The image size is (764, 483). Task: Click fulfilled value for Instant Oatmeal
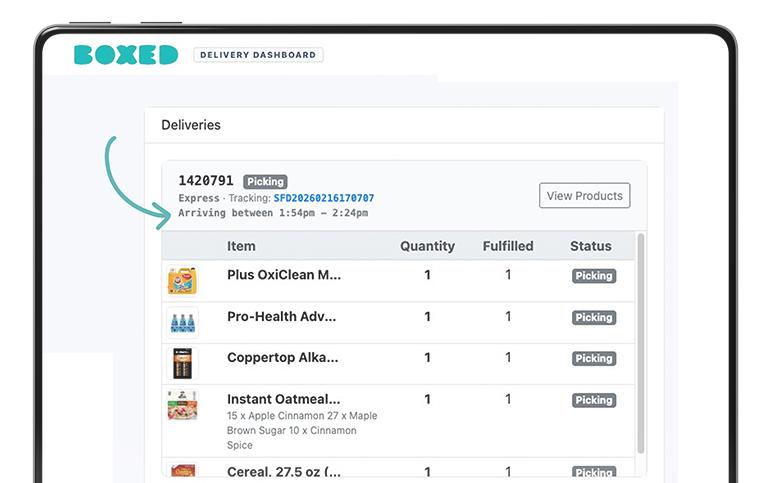pos(508,399)
